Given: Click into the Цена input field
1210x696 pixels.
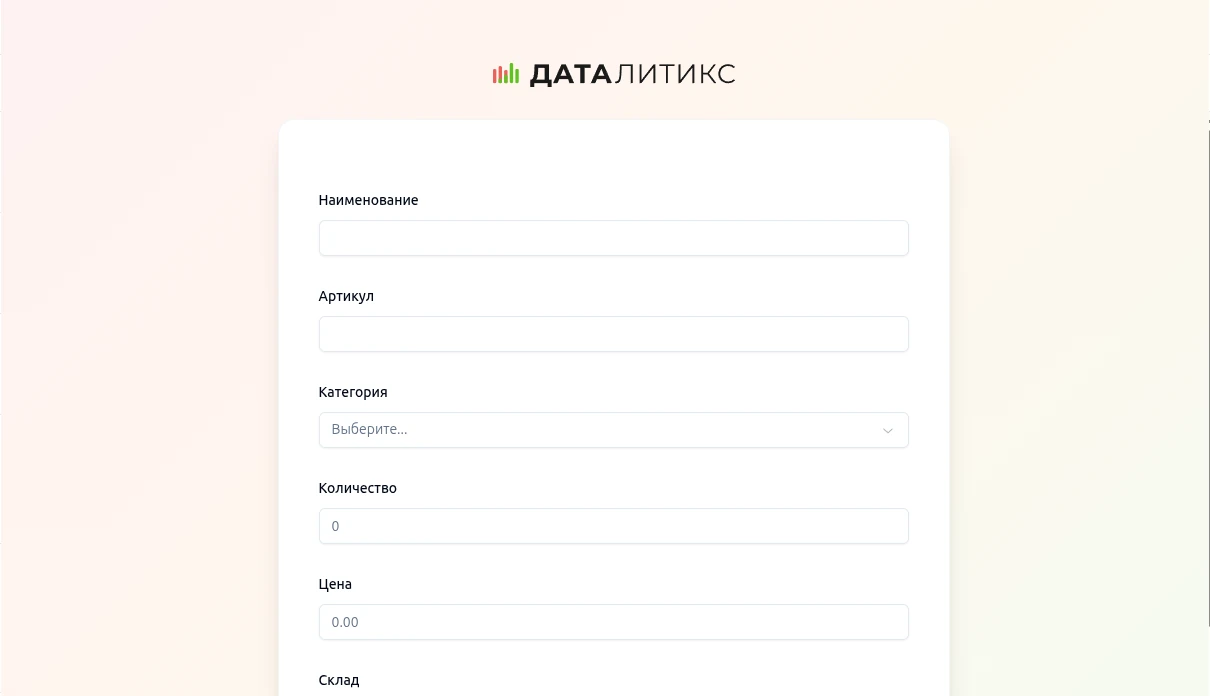Looking at the screenshot, I should [x=613, y=622].
